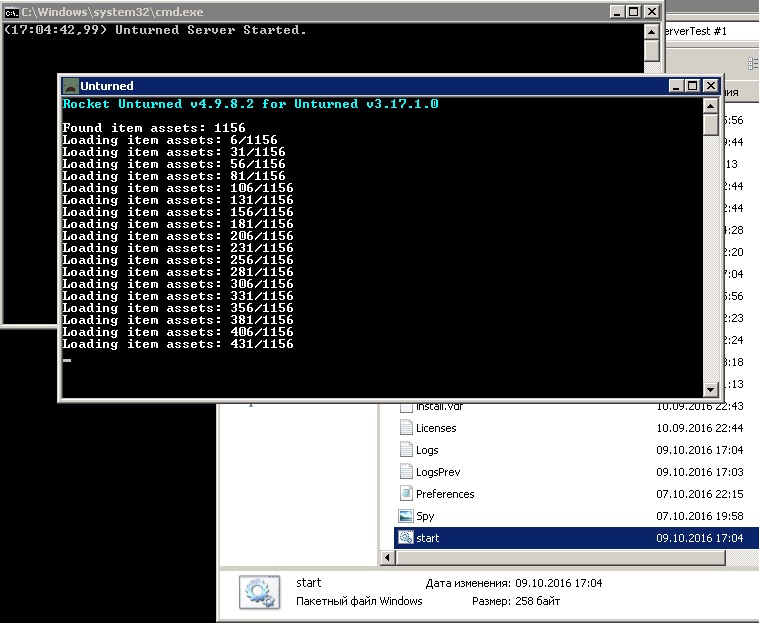Click Spy date 07.10.2016 19:58
This screenshot has height=623, width=759.
click(x=699, y=516)
